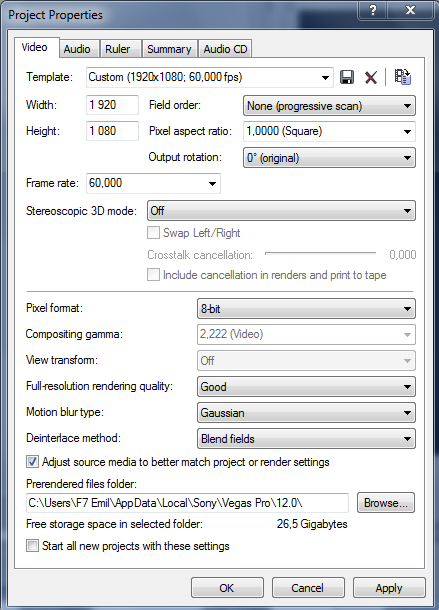Click the Match Media Settings icon

(x=402, y=77)
